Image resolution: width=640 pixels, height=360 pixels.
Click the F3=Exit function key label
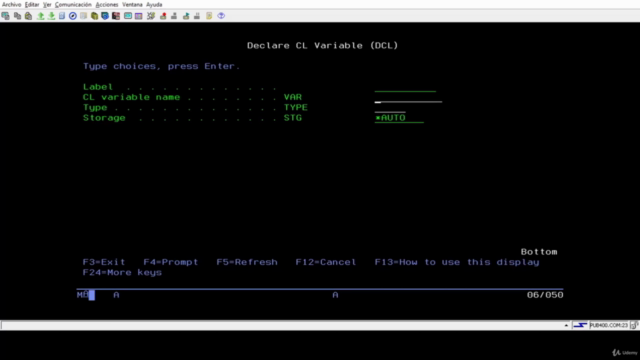tap(104, 262)
